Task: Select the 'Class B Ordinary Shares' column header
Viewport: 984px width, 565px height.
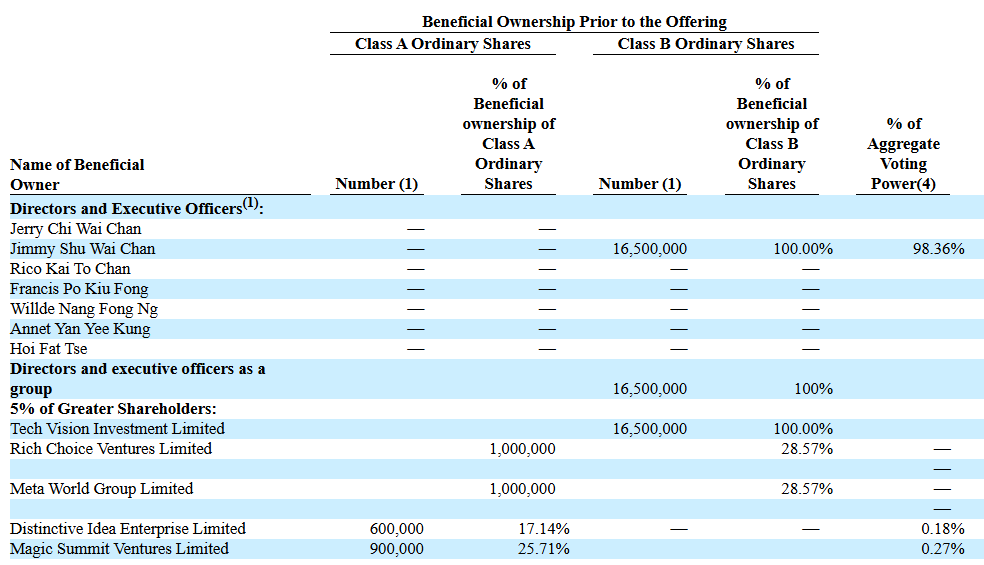Action: (705, 44)
